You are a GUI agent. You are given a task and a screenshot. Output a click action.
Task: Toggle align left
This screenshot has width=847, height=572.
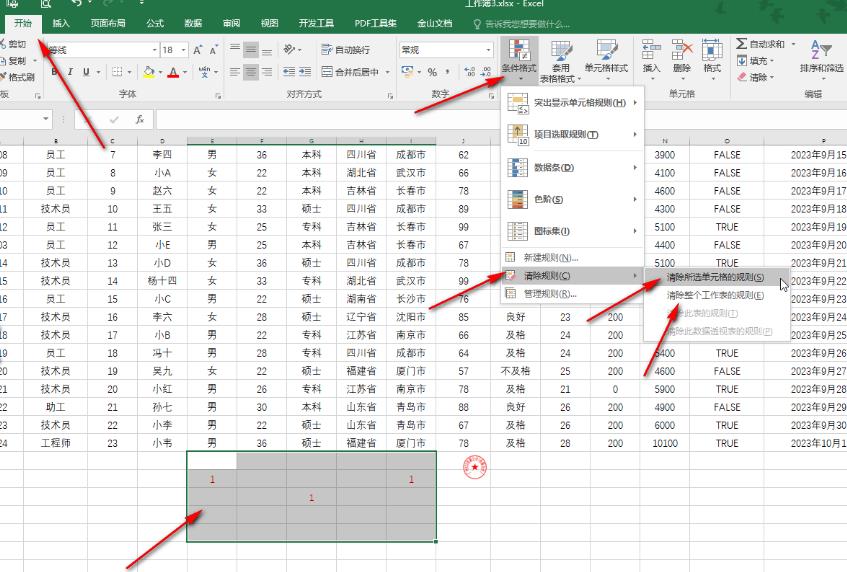click(x=234, y=72)
